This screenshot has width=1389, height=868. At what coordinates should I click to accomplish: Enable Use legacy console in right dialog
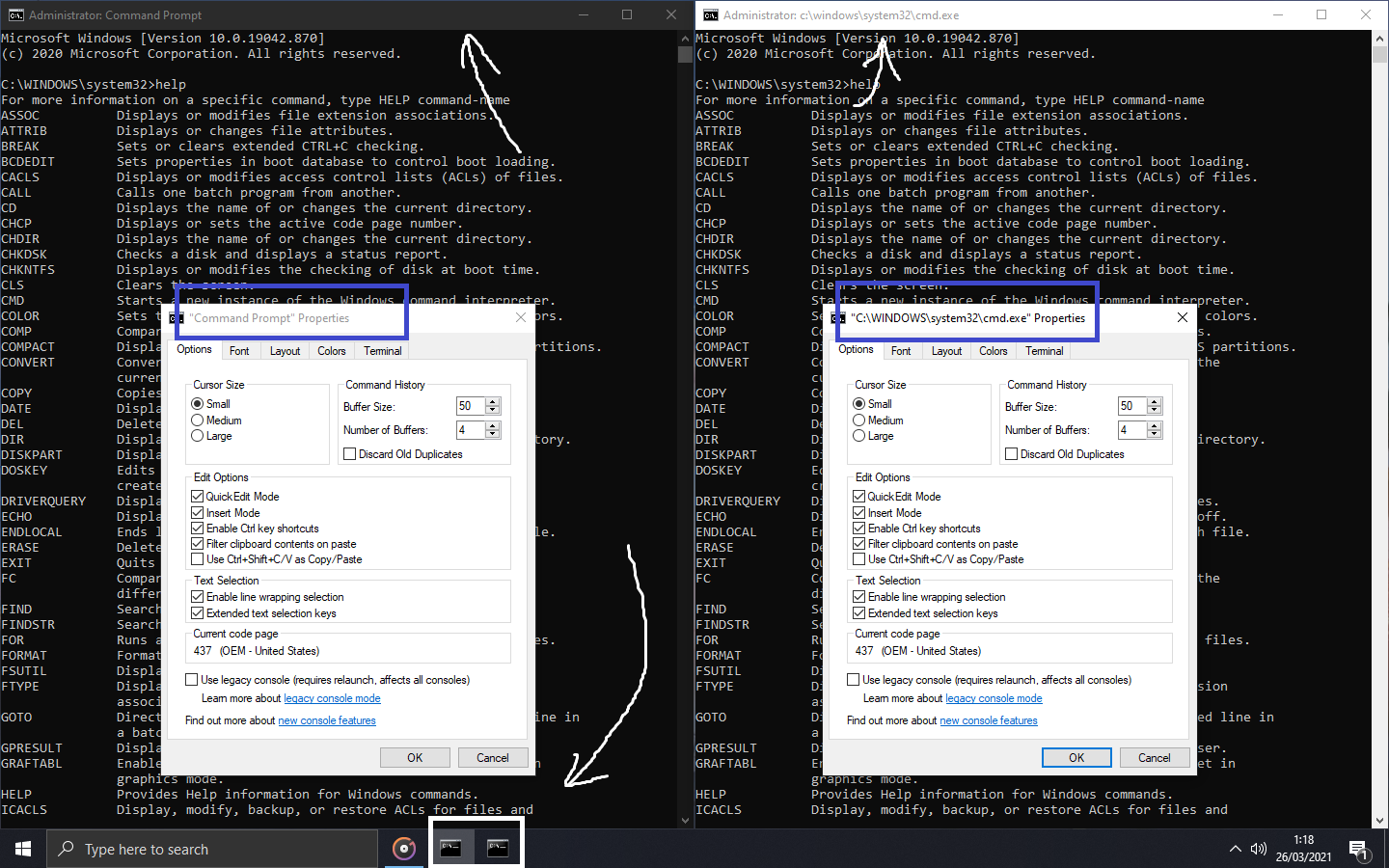(x=854, y=680)
